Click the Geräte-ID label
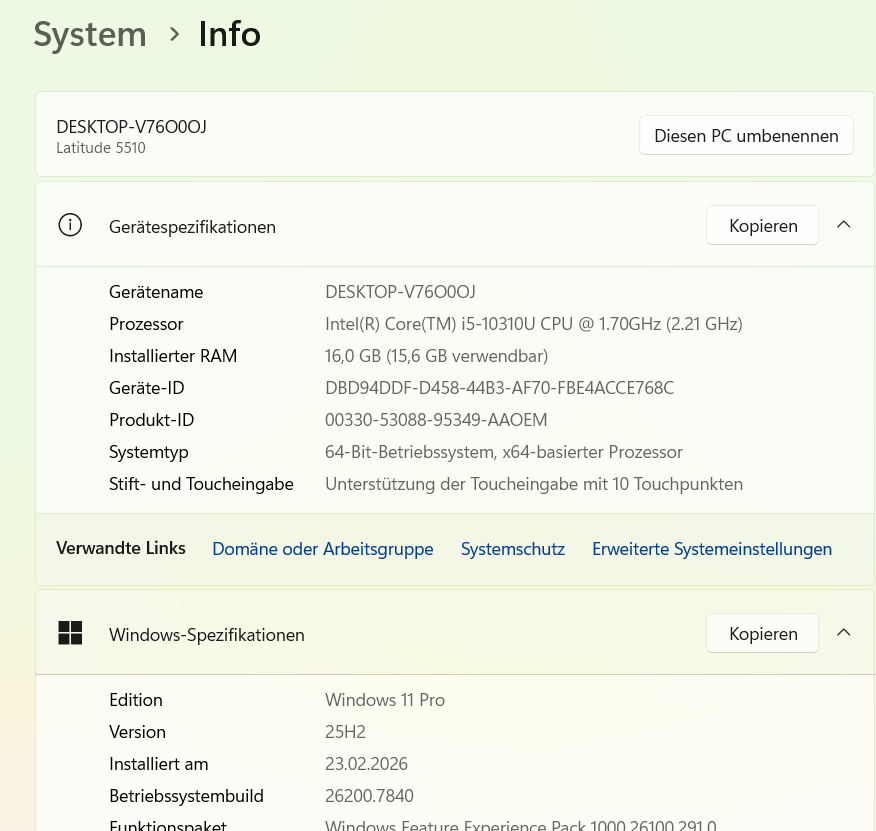The height and width of the screenshot is (831, 876). pos(146,388)
